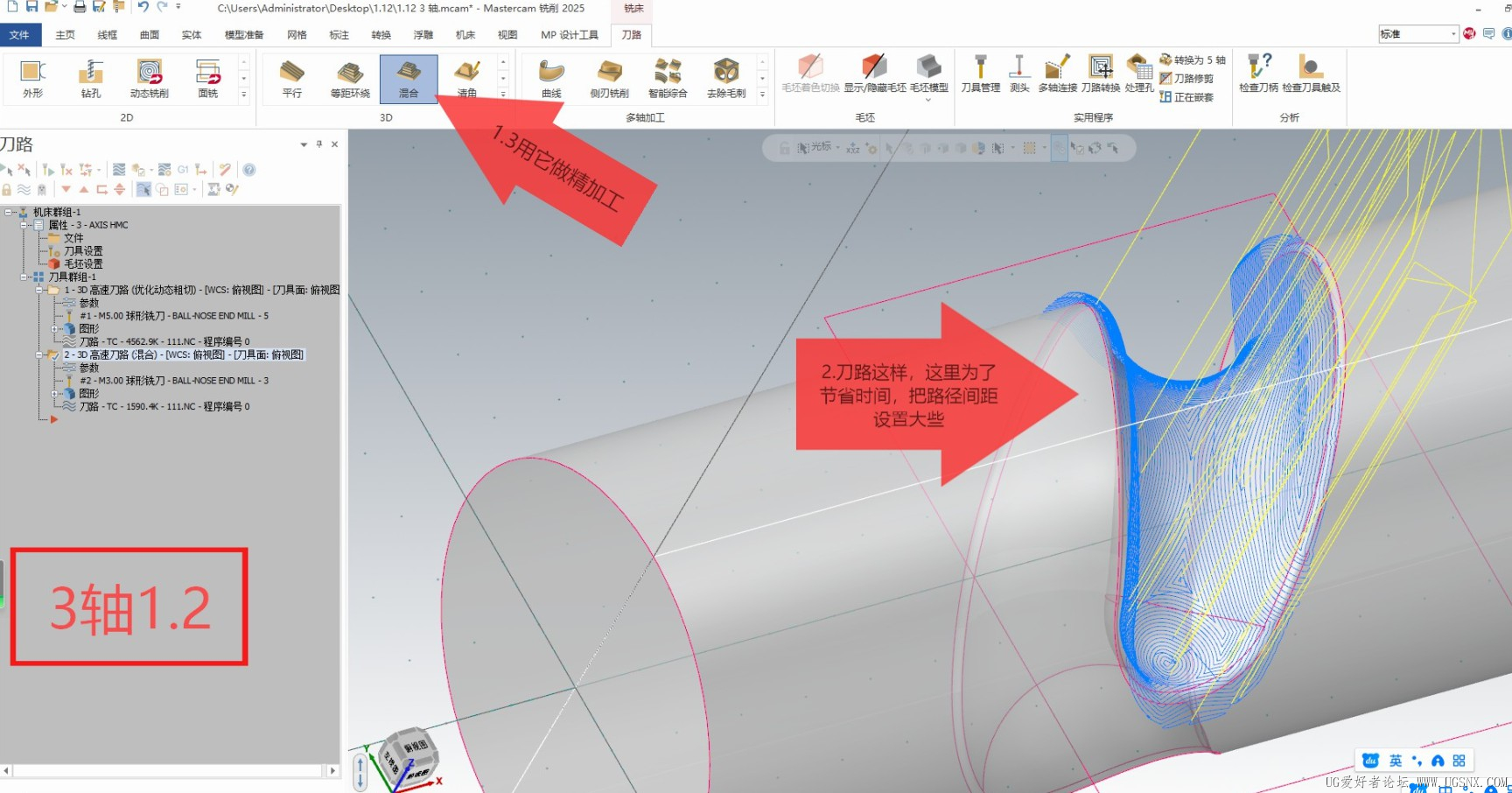
Task: Click select all operations icon in 刀路 panel
Action: [6, 170]
